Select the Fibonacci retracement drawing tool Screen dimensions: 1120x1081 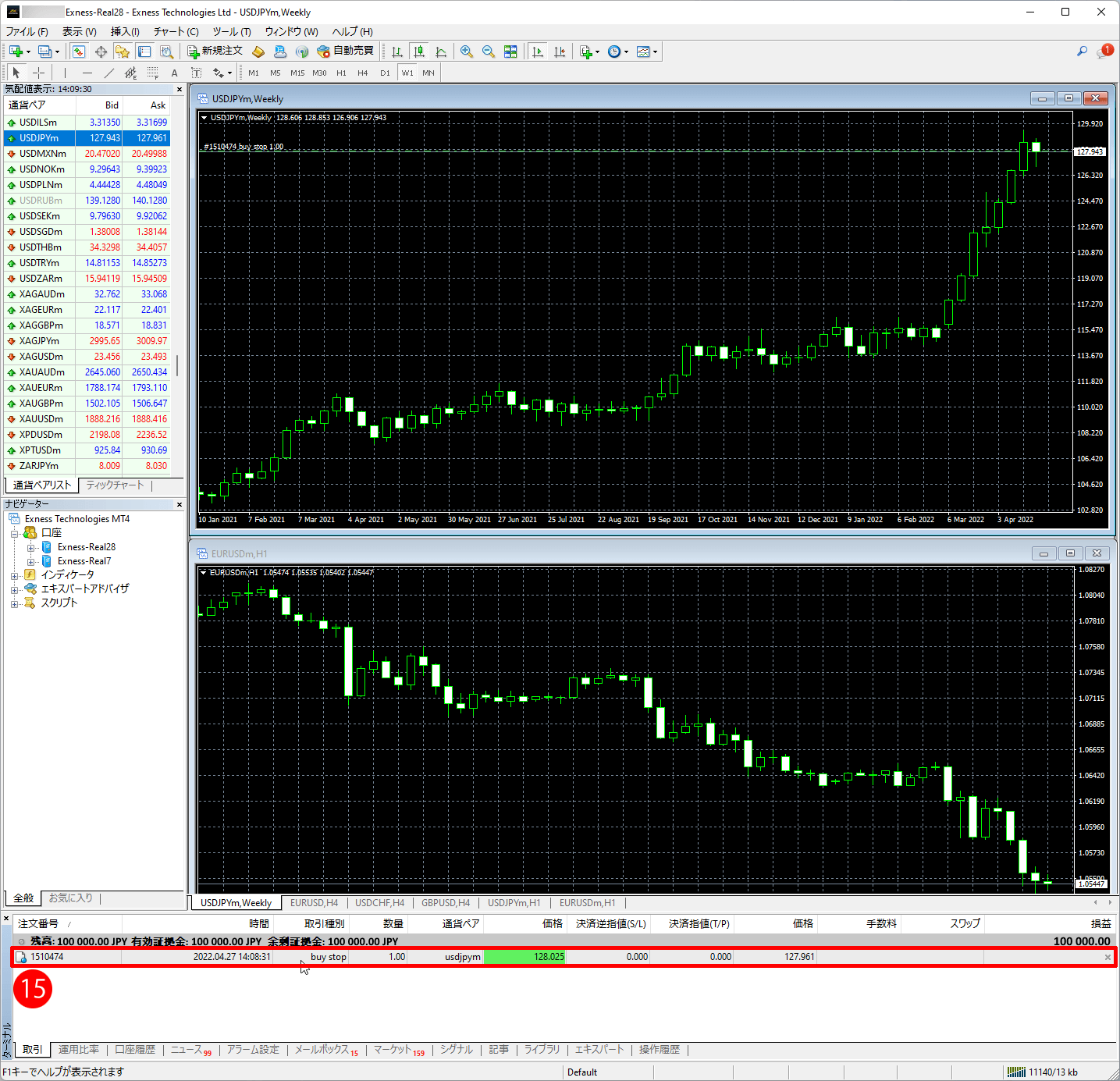pos(152,73)
